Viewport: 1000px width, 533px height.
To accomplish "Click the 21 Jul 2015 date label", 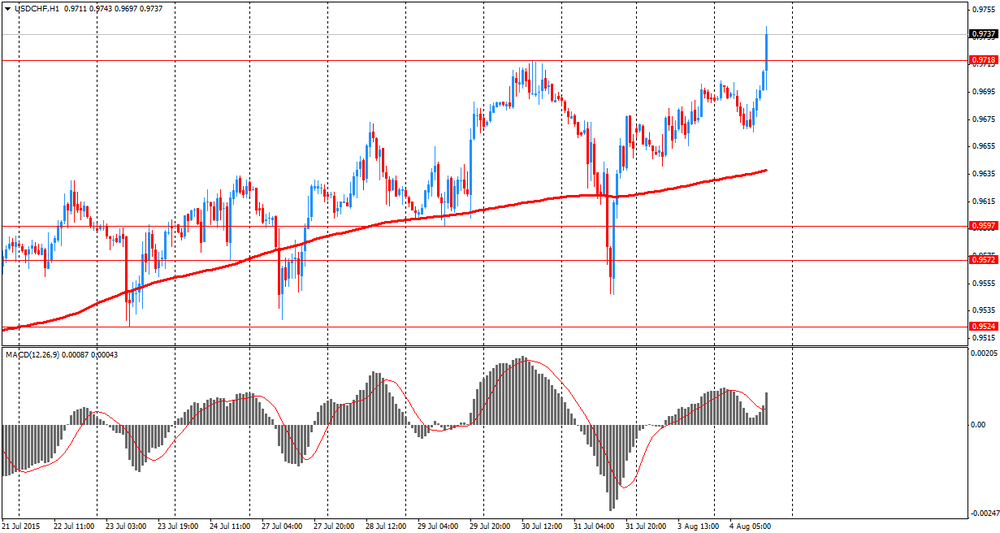I will click(21, 527).
